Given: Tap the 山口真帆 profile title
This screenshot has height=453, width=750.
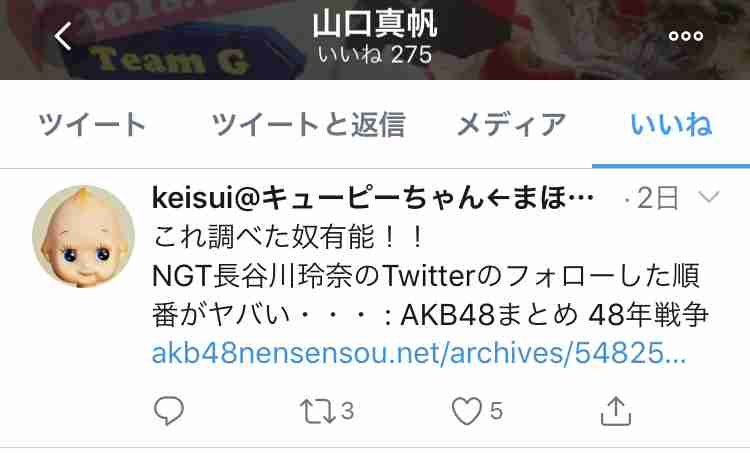Looking at the screenshot, I should click(x=375, y=24).
